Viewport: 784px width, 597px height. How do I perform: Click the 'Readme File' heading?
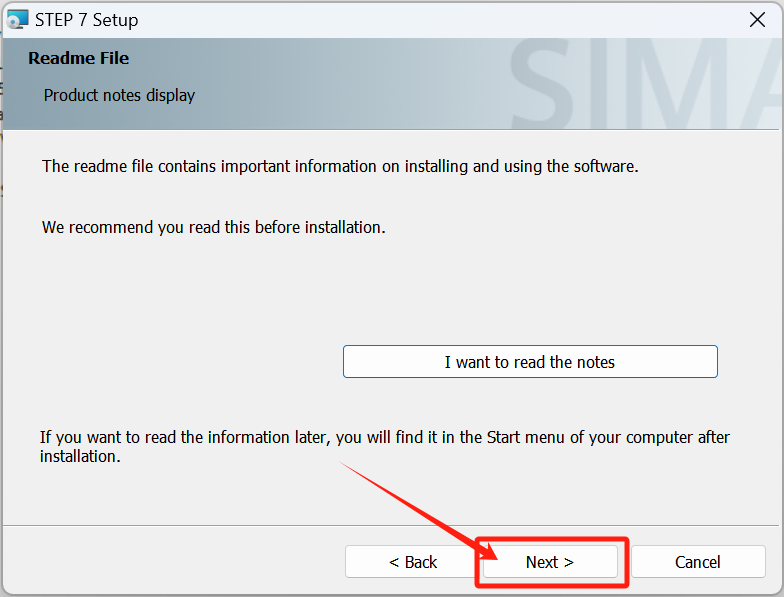[78, 58]
